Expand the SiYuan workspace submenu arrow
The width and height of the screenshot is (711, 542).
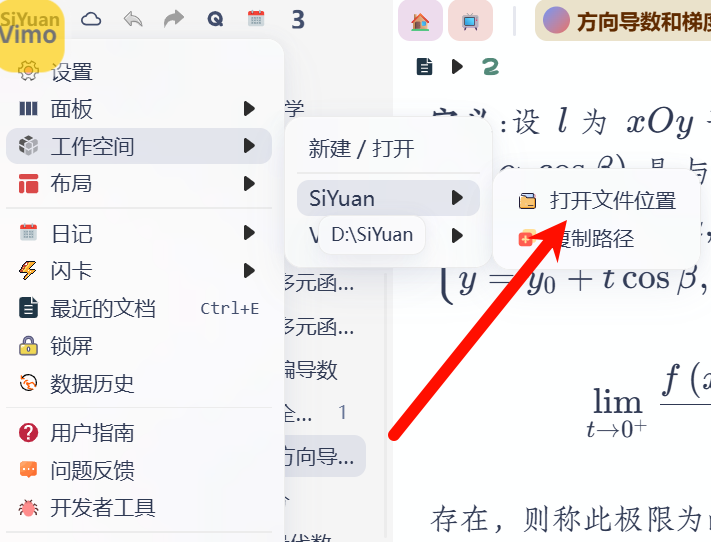[457, 198]
